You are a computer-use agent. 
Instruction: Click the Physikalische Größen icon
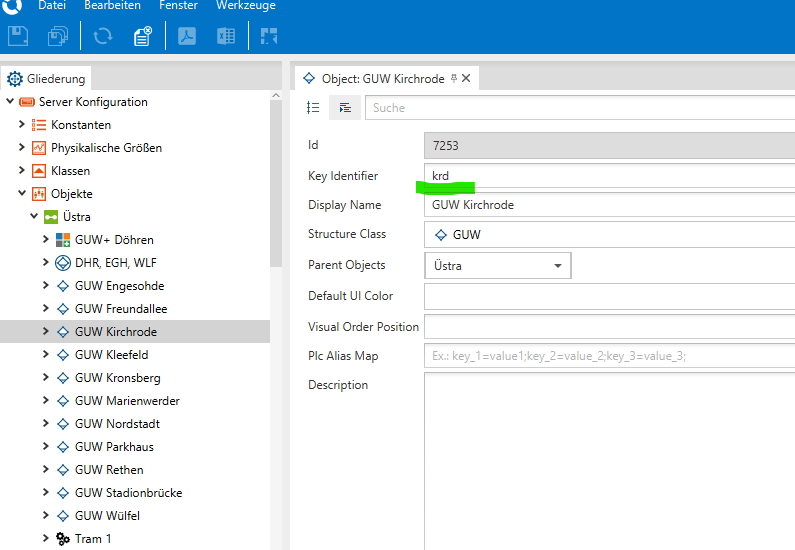(x=39, y=148)
